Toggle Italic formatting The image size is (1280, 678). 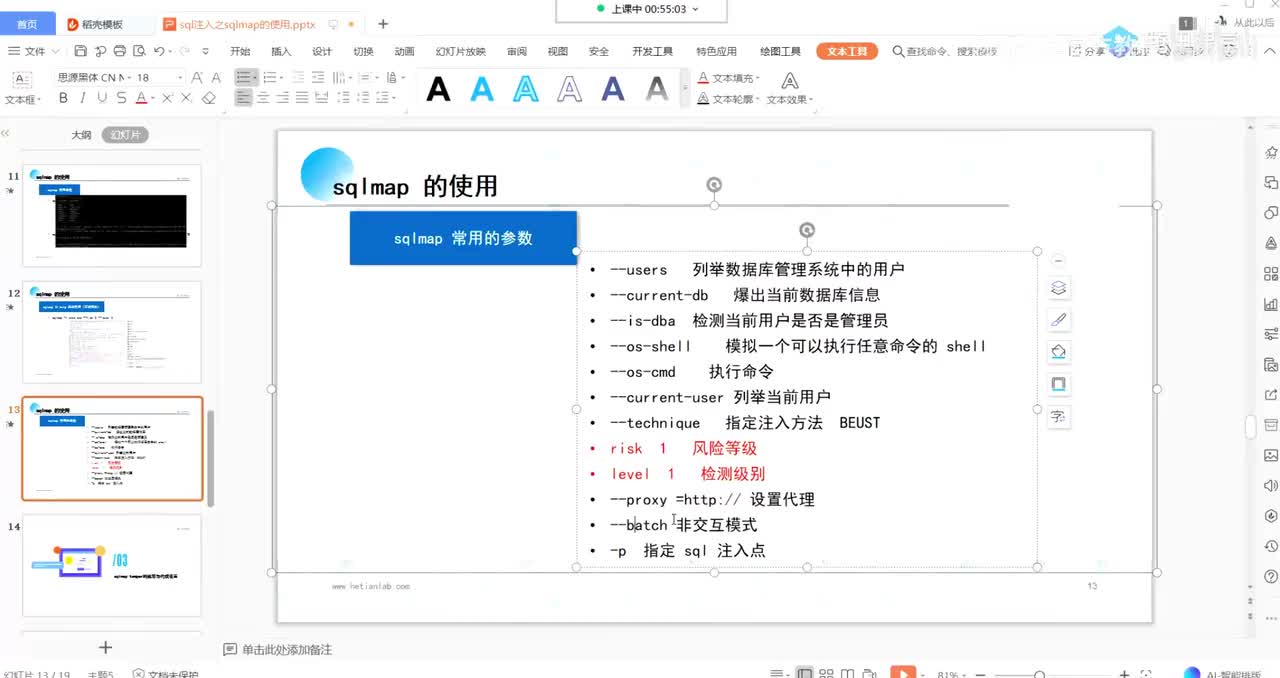tap(83, 98)
